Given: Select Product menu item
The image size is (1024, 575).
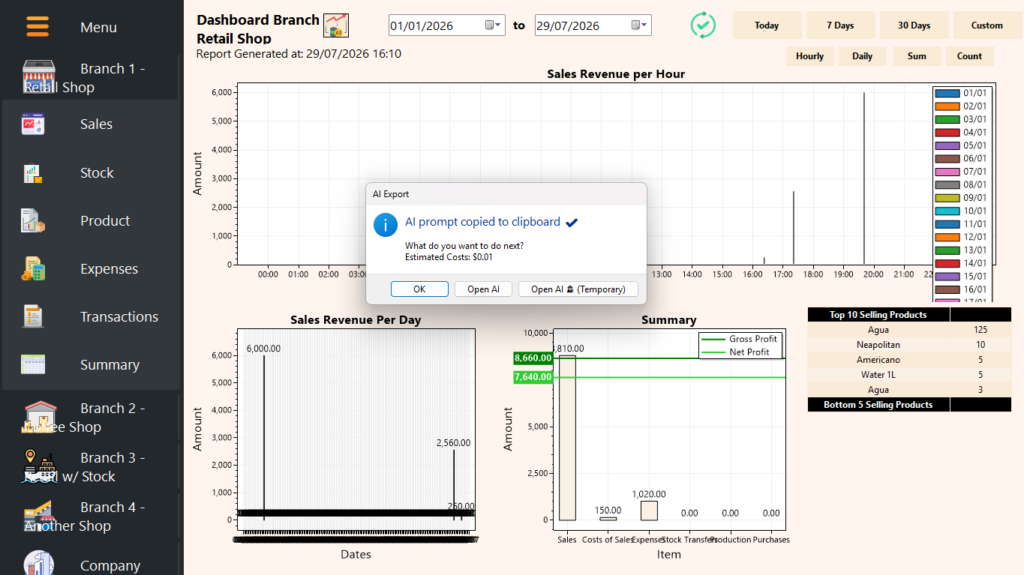Looking at the screenshot, I should (105, 221).
